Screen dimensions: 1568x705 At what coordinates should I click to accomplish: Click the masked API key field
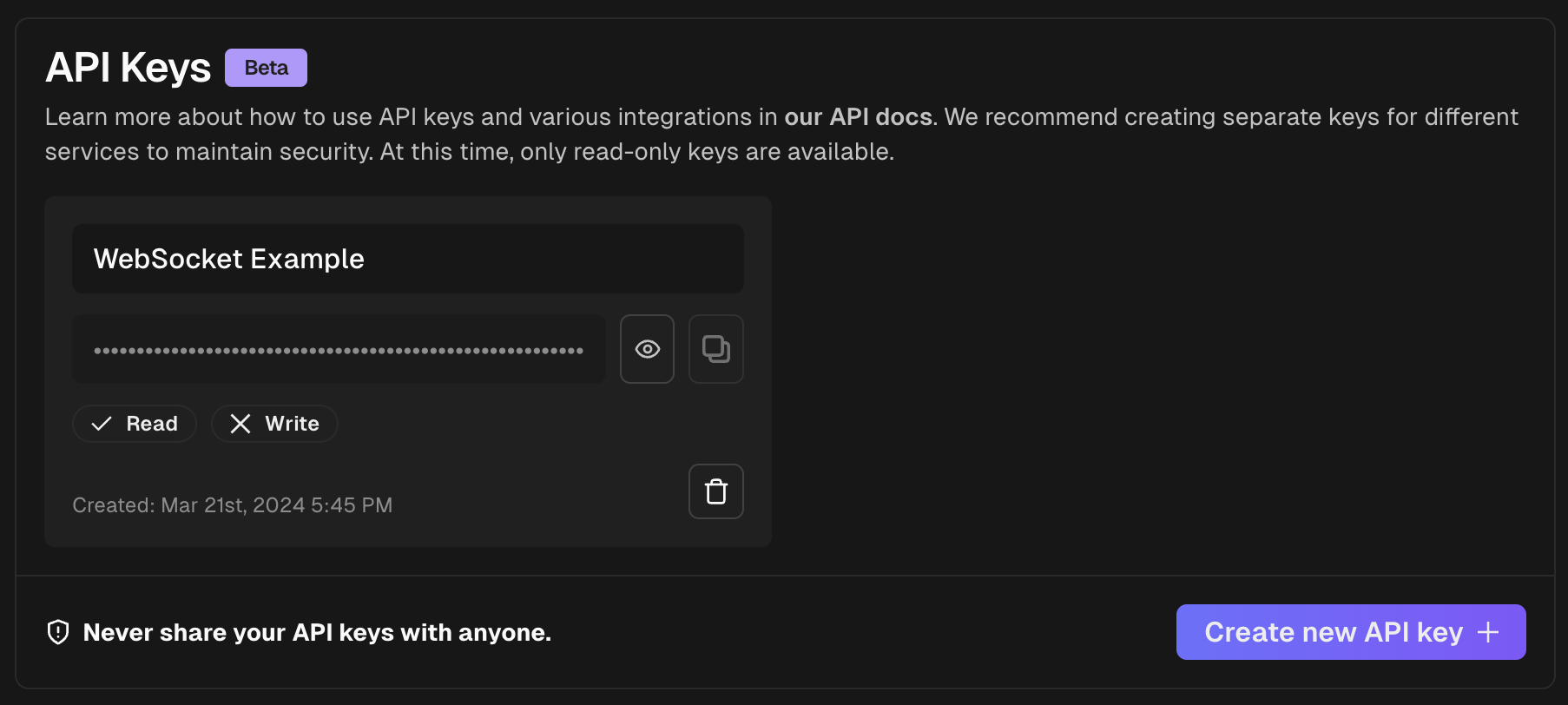pyautogui.click(x=339, y=349)
